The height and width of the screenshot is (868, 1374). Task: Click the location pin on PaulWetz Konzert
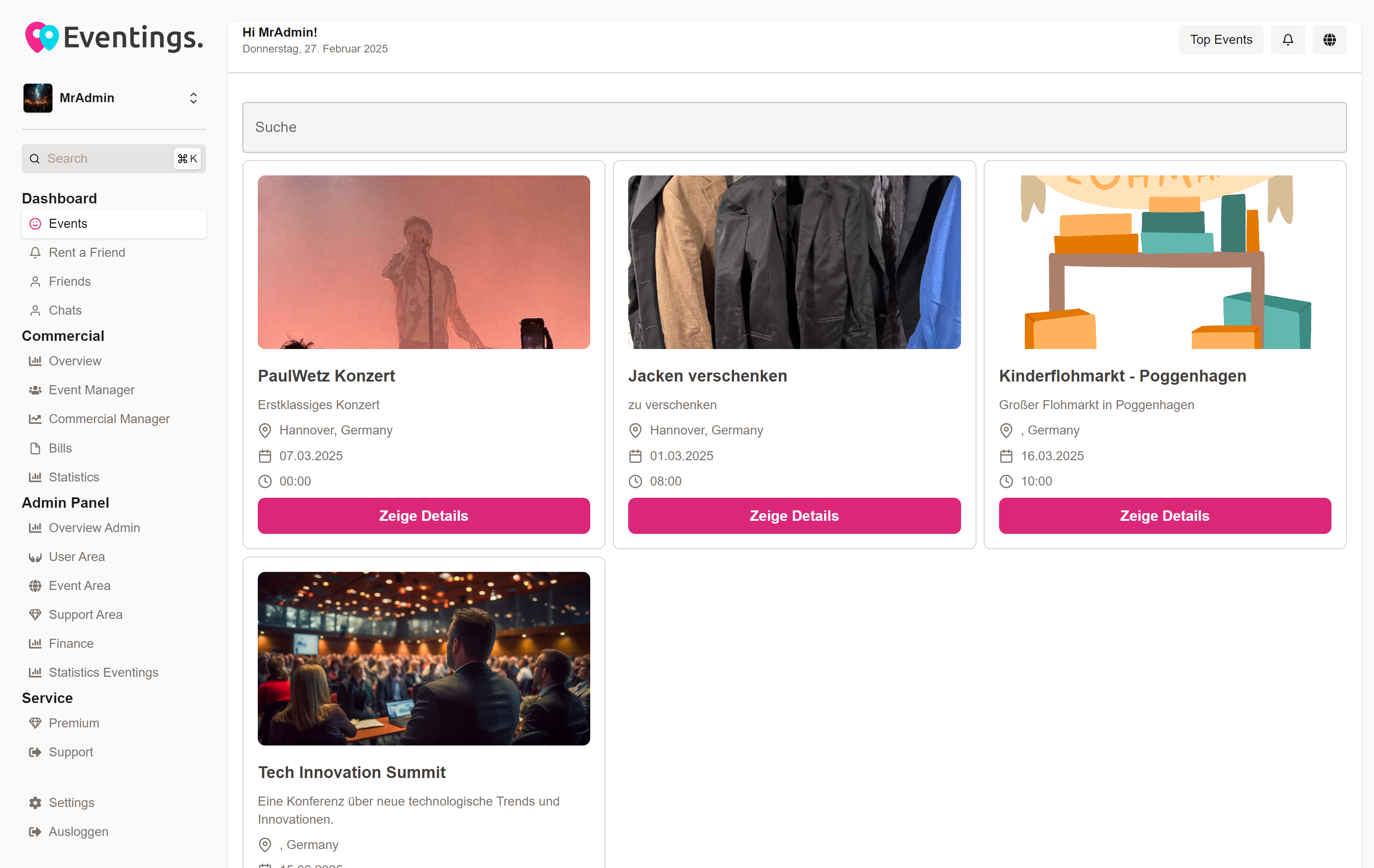point(265,430)
